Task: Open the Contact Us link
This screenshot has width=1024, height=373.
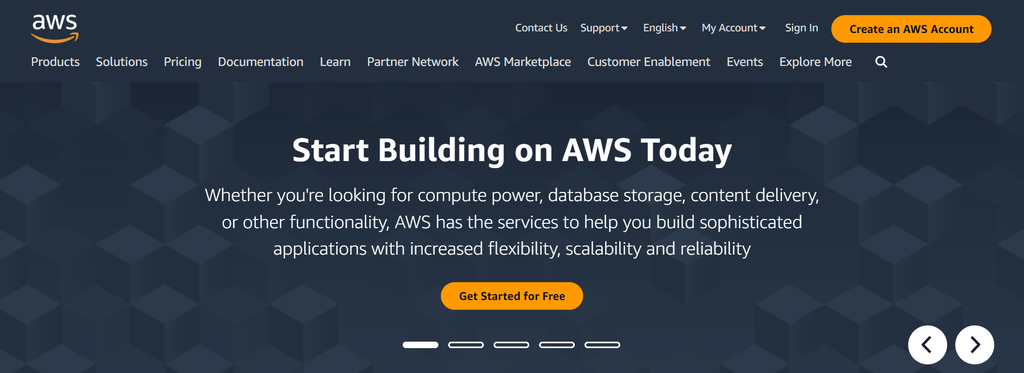Action: pos(541,28)
